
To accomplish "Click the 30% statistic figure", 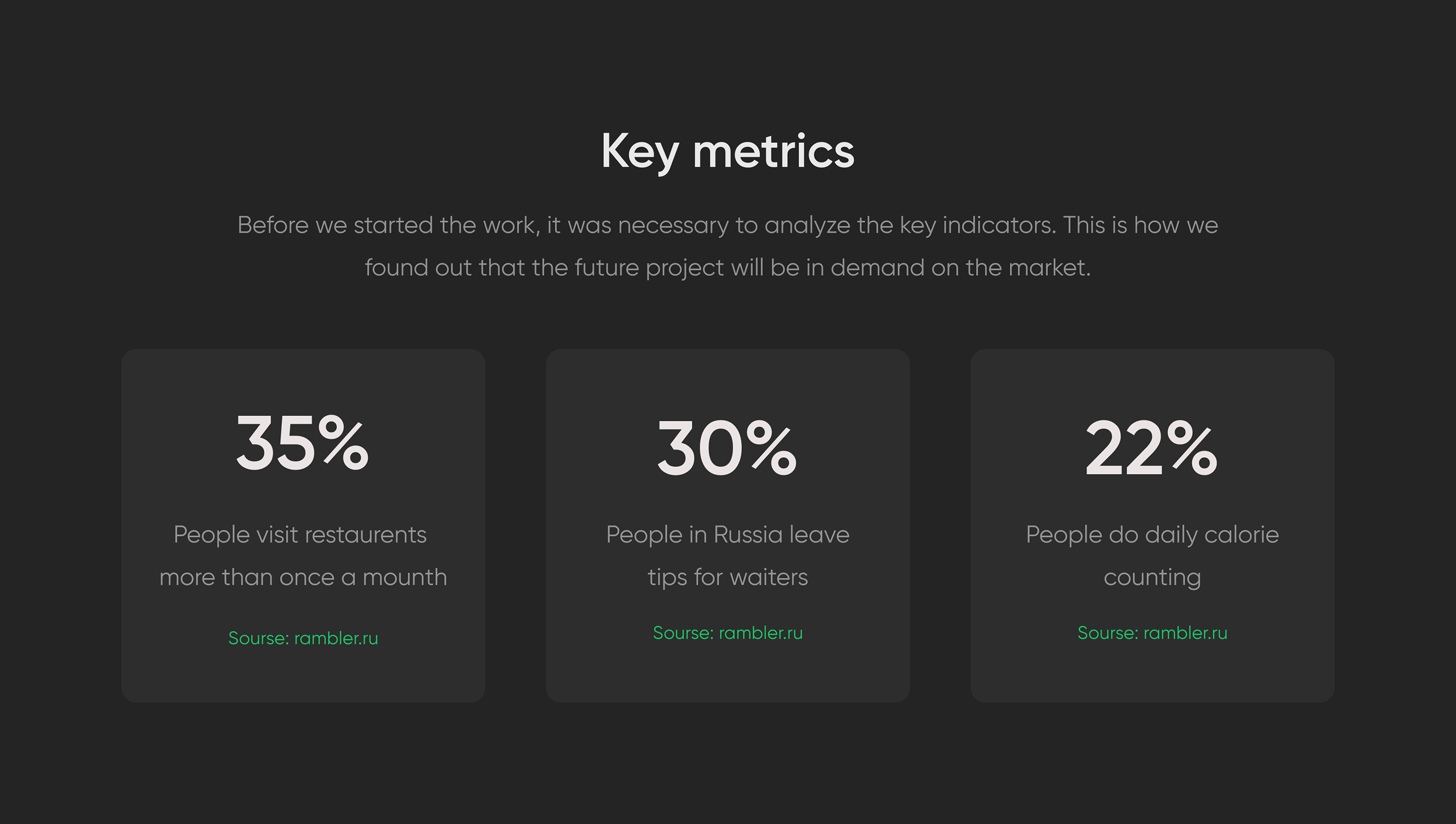I will point(727,448).
